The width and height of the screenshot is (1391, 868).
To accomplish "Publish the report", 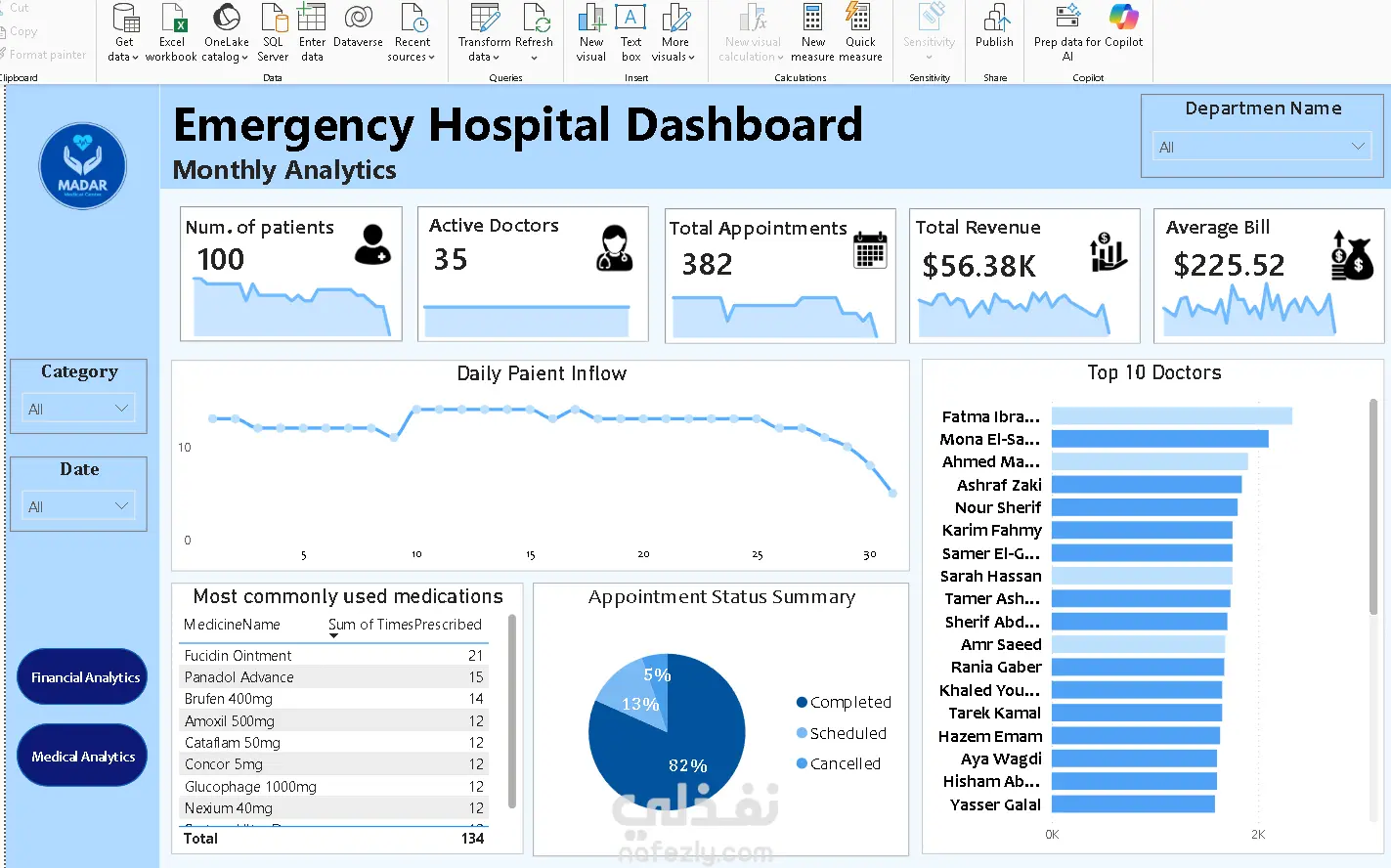I will [994, 26].
